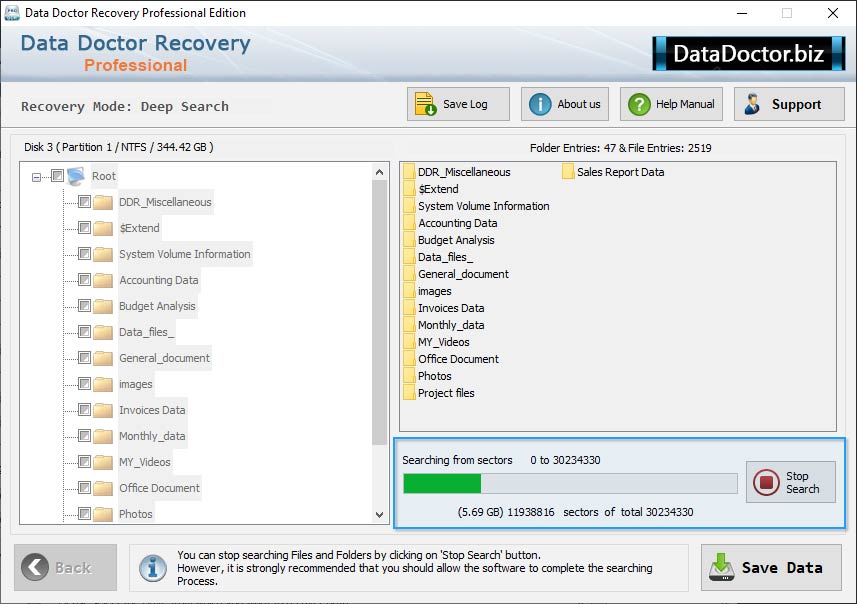
Task: Open Sales Report Data folder icon
Action: (x=568, y=172)
